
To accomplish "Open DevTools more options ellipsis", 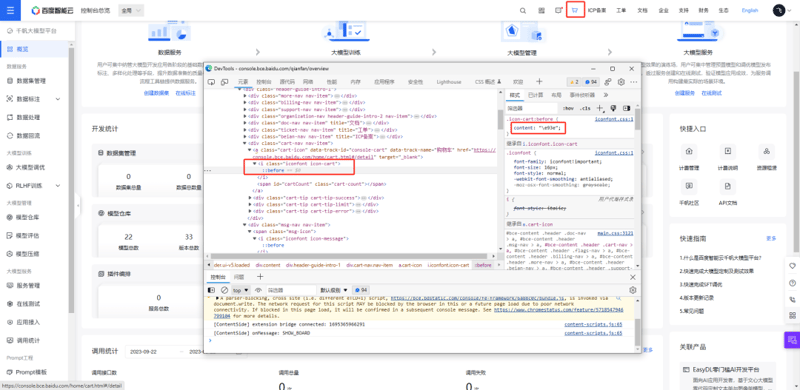I will [634, 82].
